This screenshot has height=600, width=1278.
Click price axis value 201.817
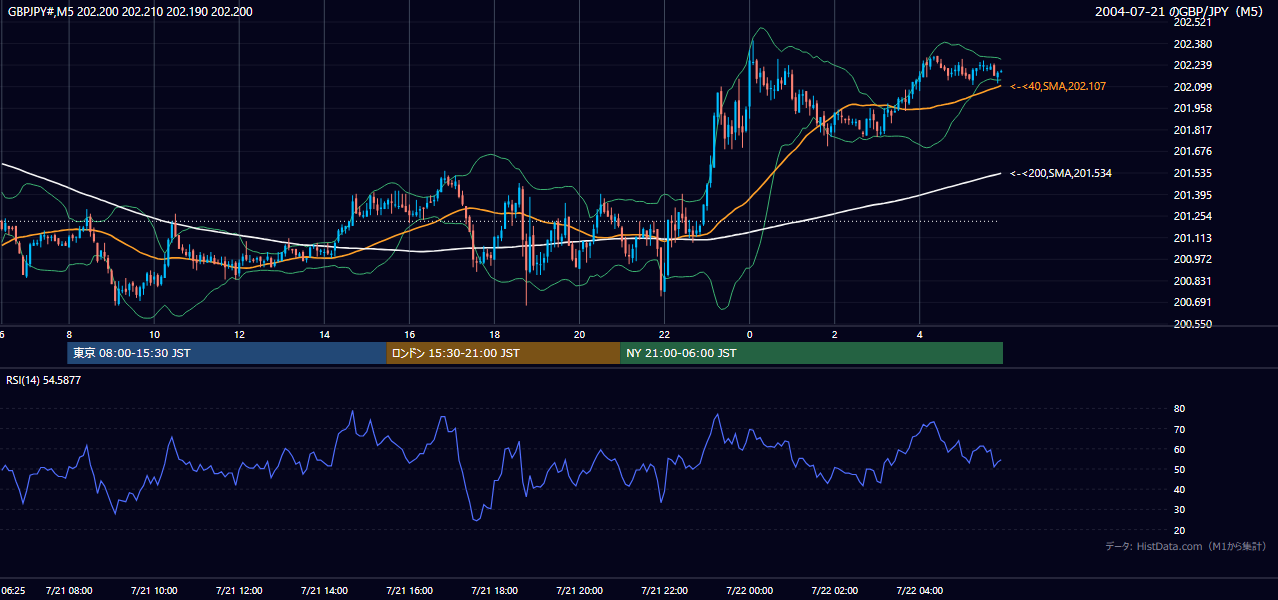pos(1192,130)
